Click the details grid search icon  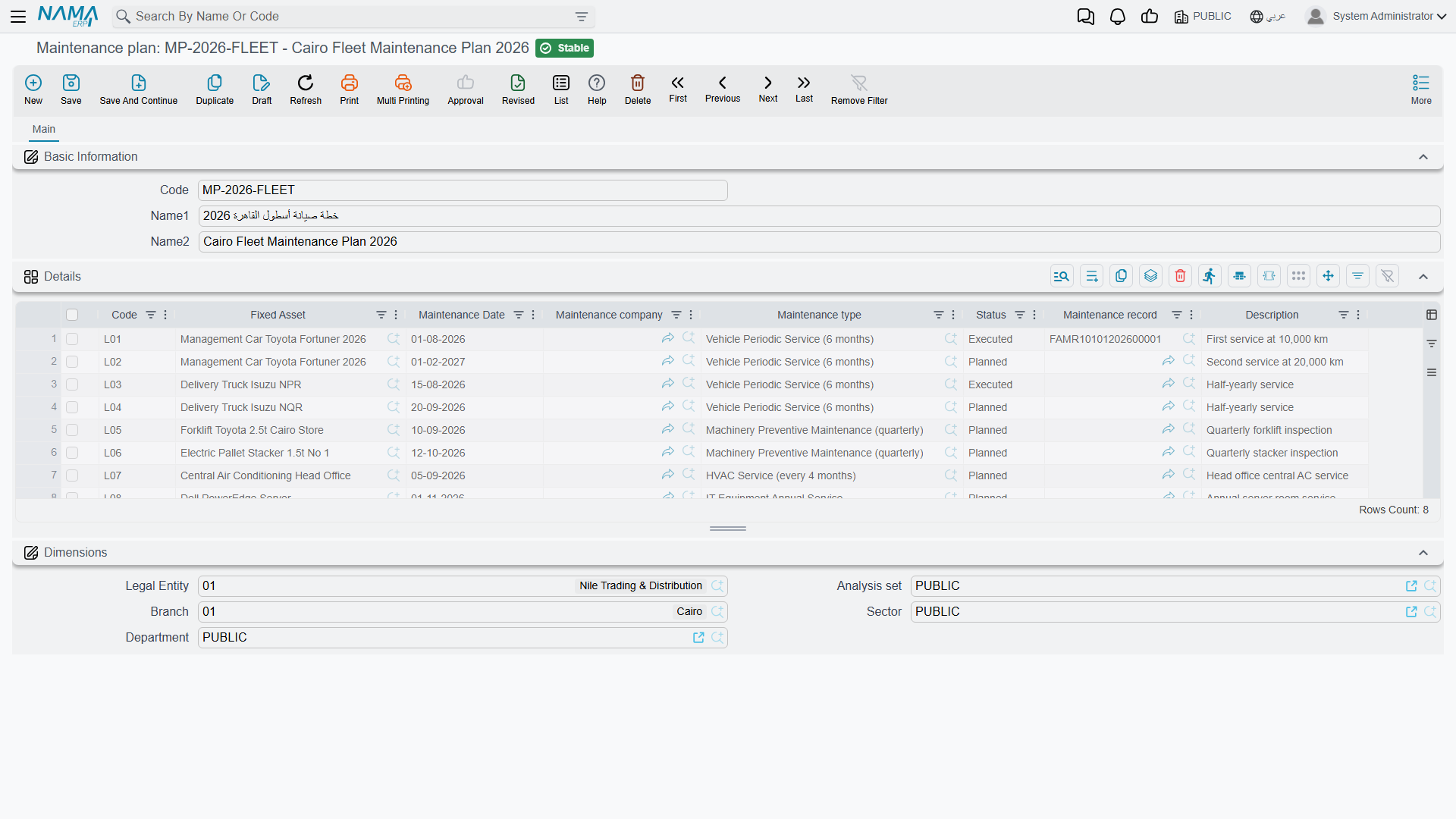point(1062,276)
